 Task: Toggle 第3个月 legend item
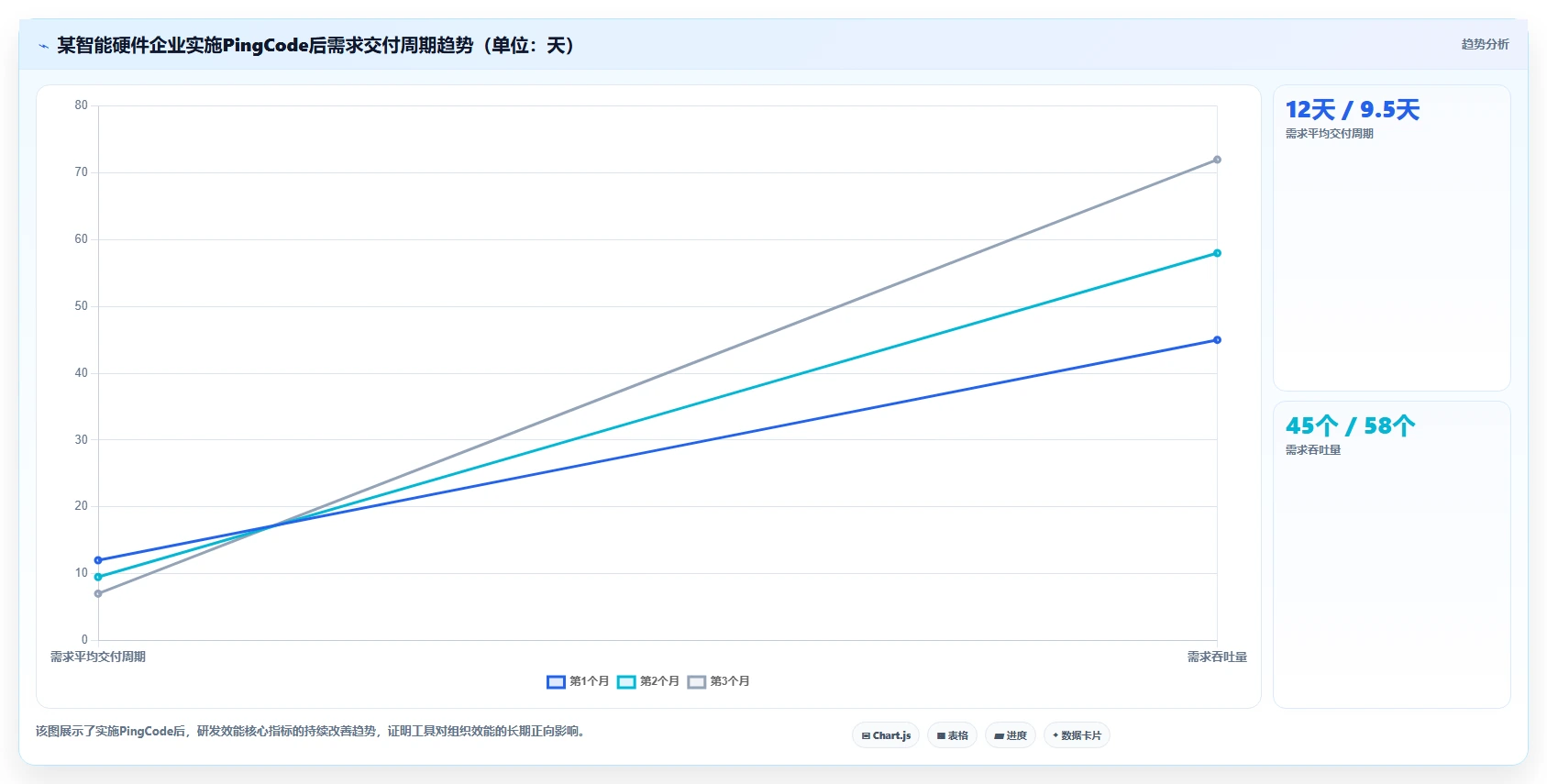(719, 681)
